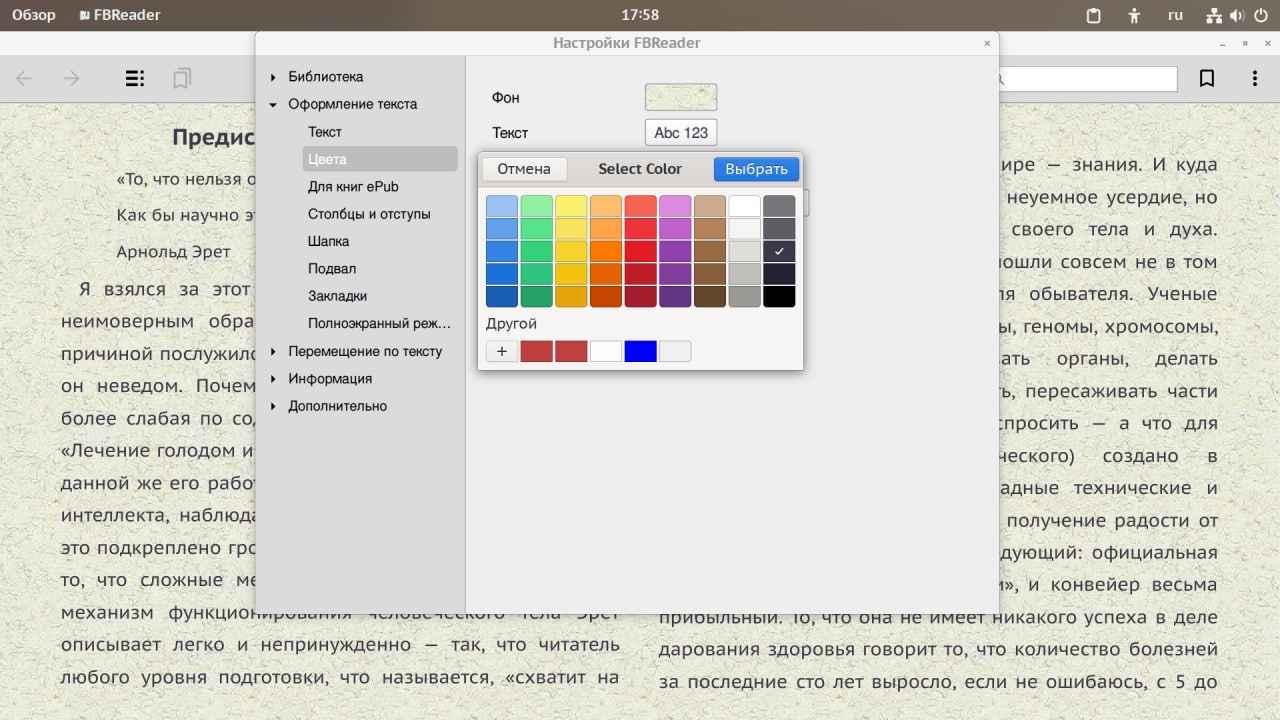Pick the darkest purple palette swatch
This screenshot has width=1280, height=720.
[x=675, y=296]
